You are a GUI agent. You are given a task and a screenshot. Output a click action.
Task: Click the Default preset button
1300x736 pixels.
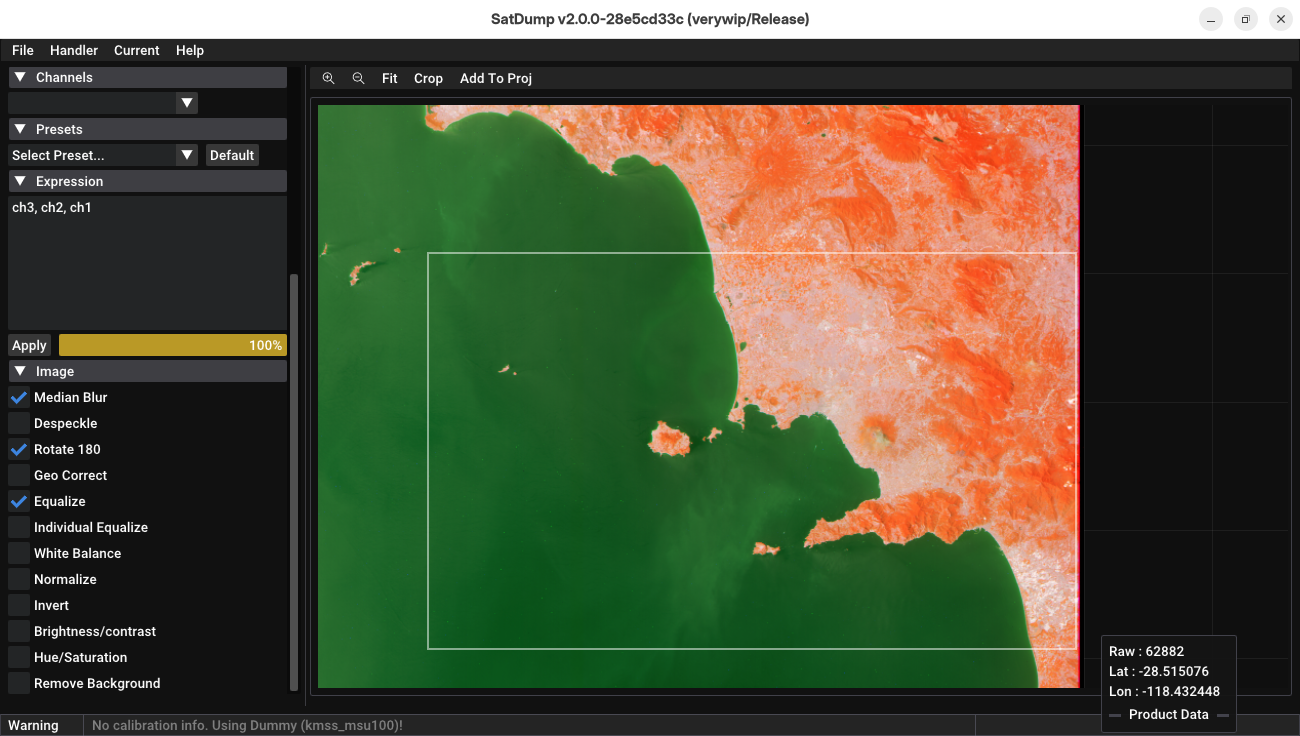click(x=232, y=155)
